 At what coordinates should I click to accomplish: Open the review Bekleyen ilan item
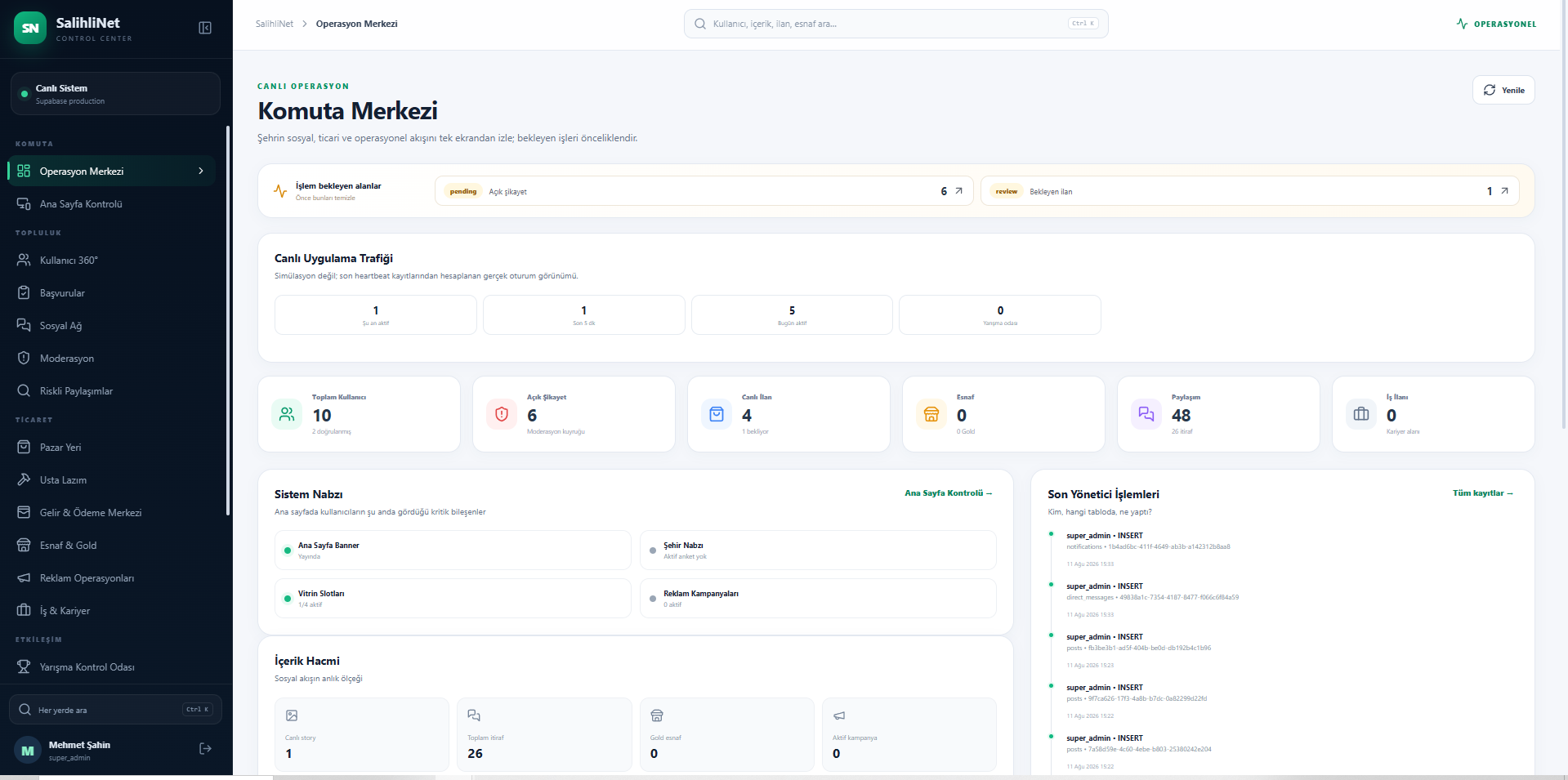1249,191
